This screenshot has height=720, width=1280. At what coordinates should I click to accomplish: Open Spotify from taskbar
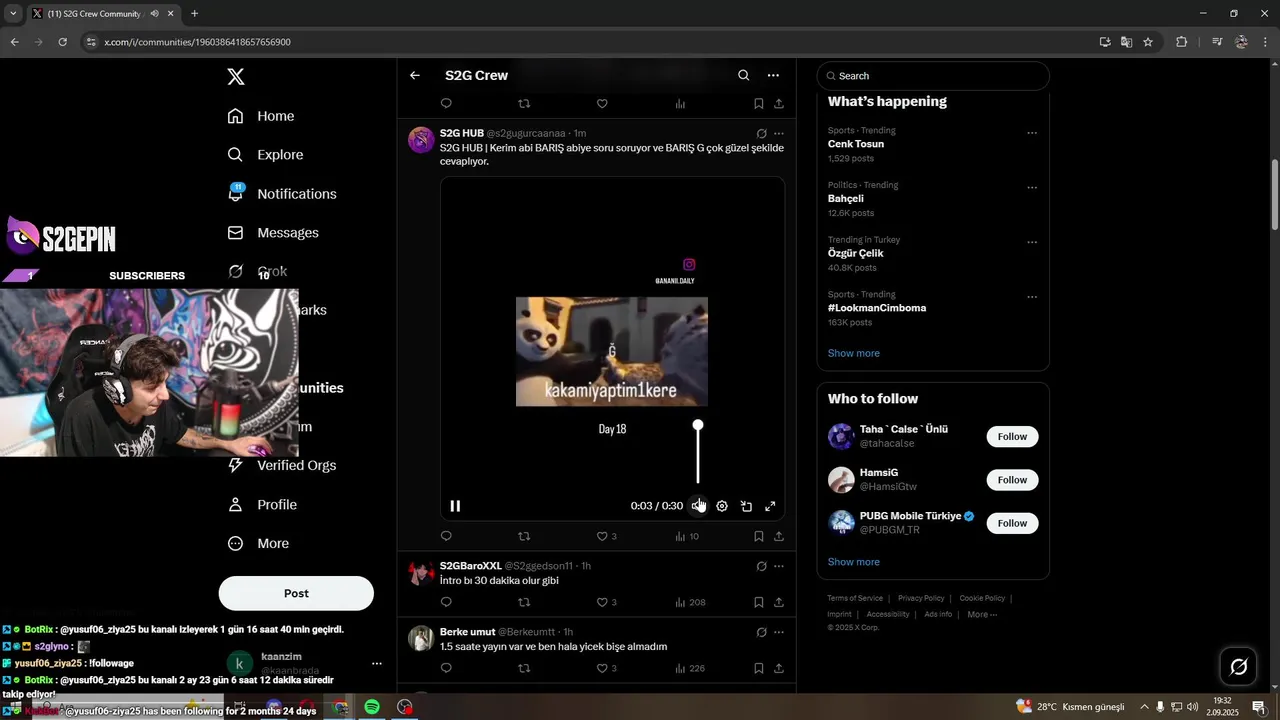point(372,707)
